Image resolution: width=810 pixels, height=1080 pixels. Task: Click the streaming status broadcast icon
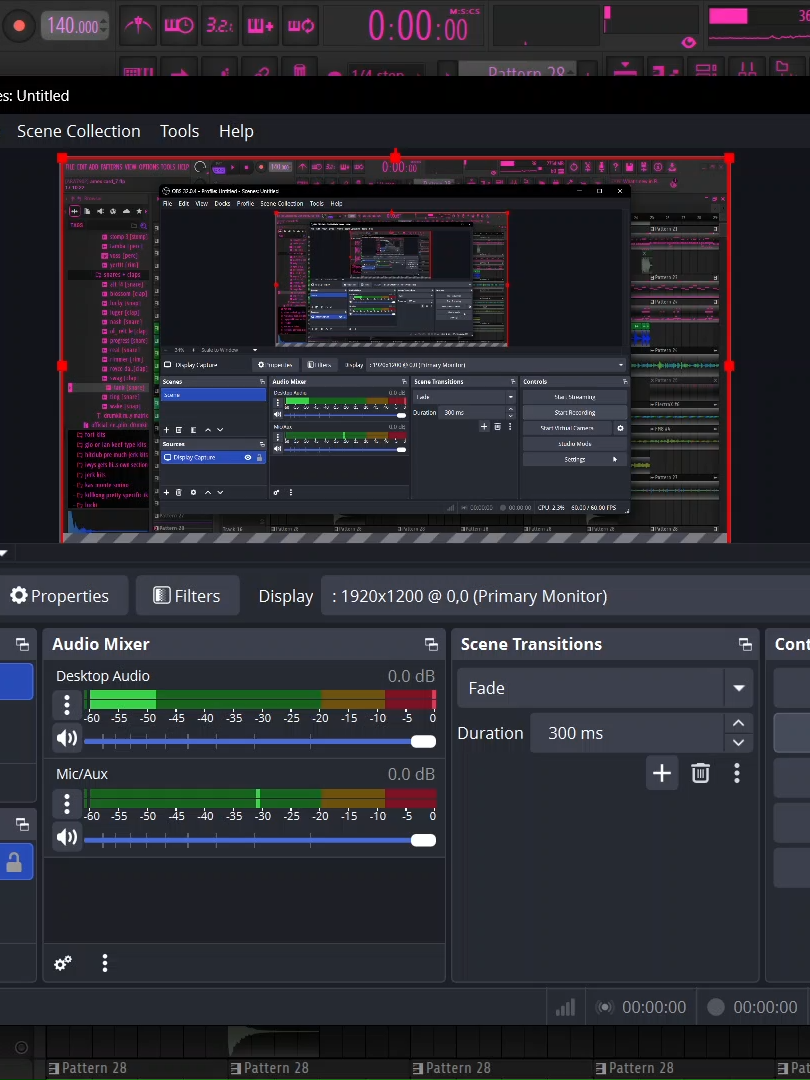pos(605,1008)
